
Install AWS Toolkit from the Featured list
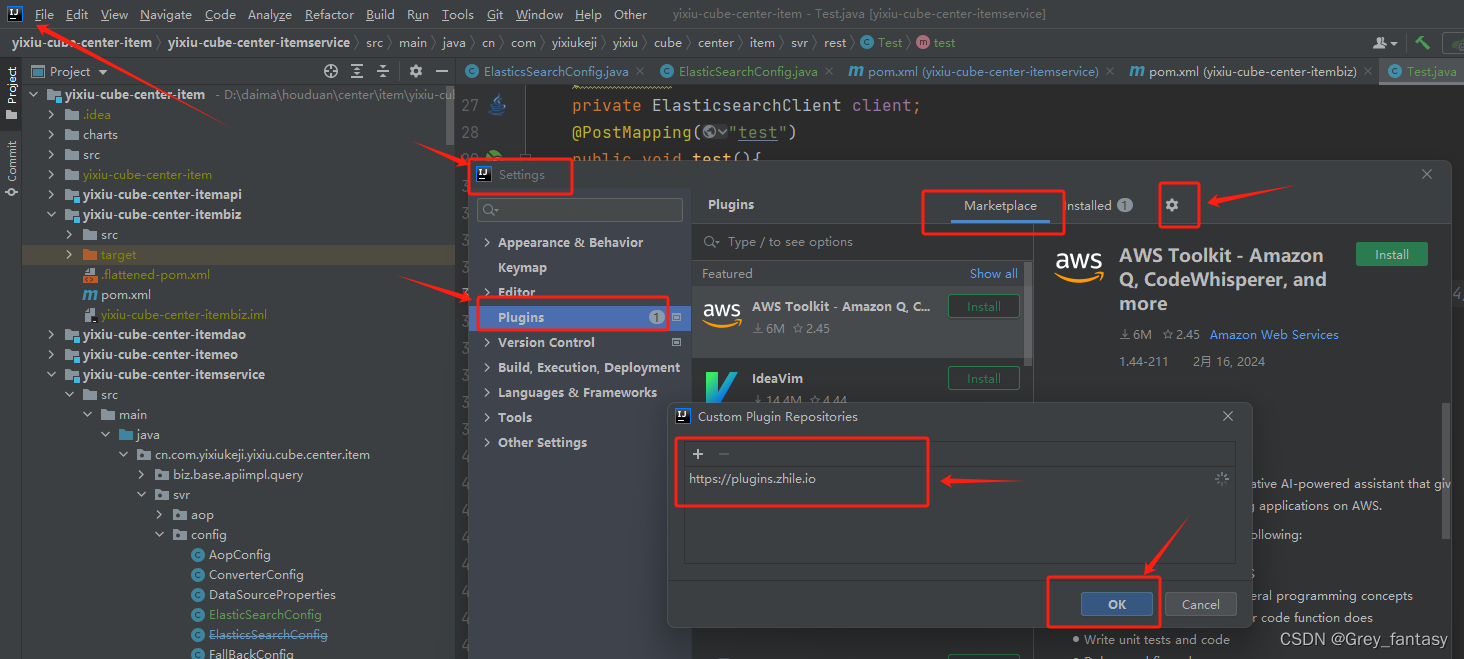983,307
